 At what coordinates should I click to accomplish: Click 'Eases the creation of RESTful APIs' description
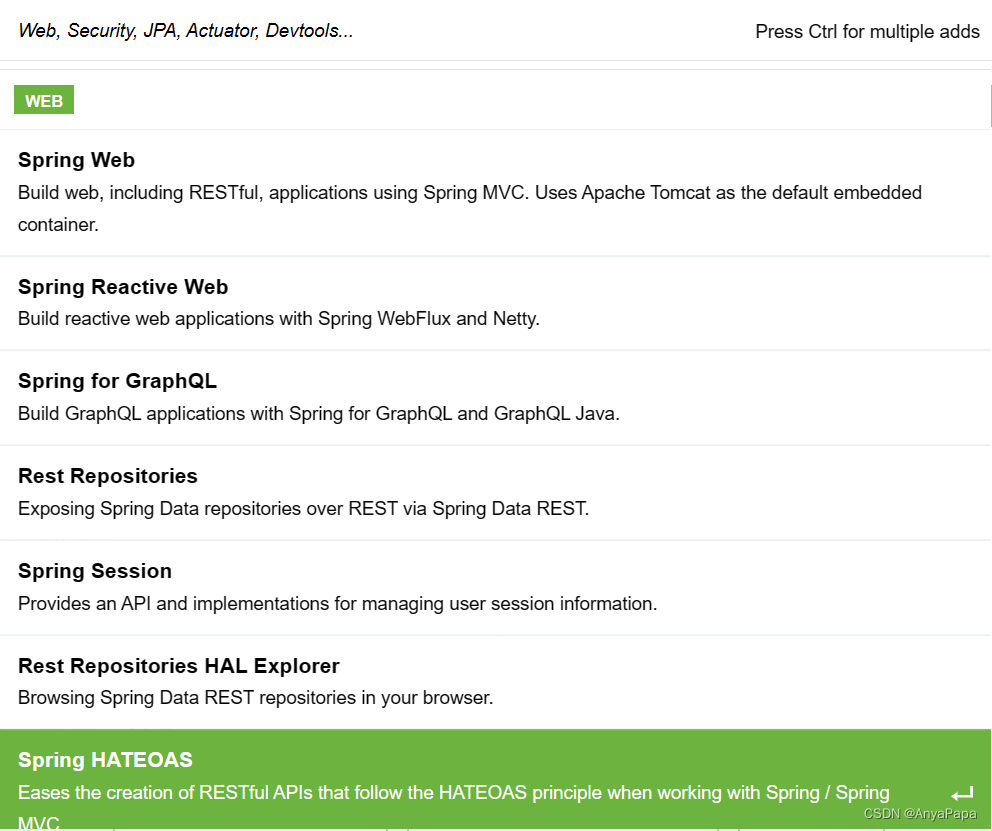(x=454, y=808)
